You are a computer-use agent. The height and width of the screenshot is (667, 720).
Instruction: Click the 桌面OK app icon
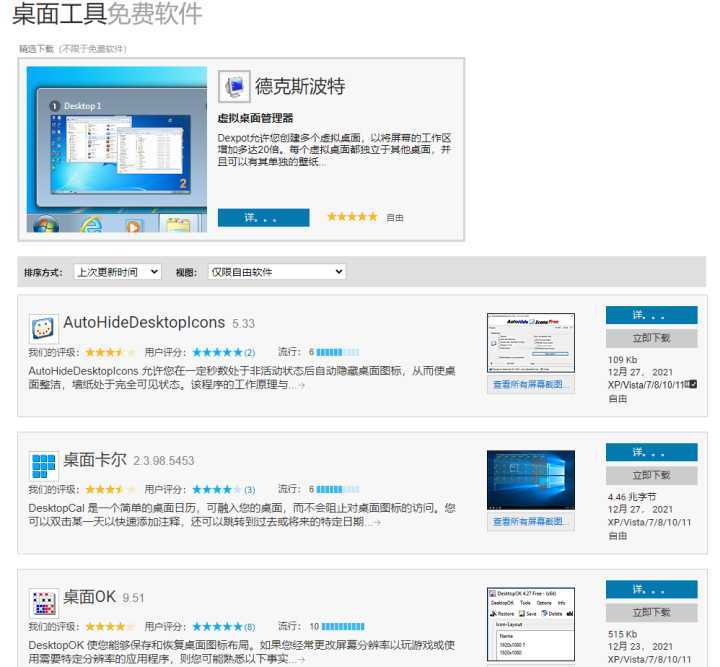pyautogui.click(x=44, y=603)
